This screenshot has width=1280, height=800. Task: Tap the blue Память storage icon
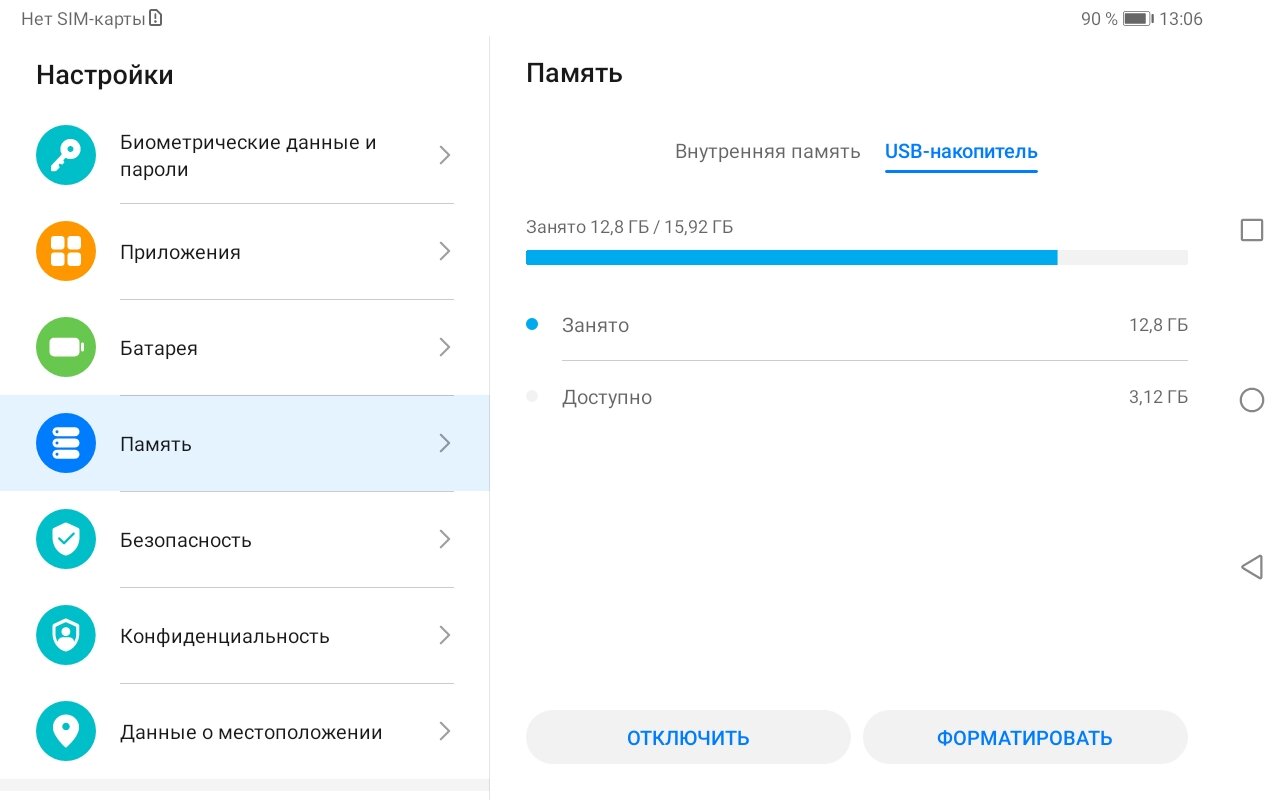[66, 443]
